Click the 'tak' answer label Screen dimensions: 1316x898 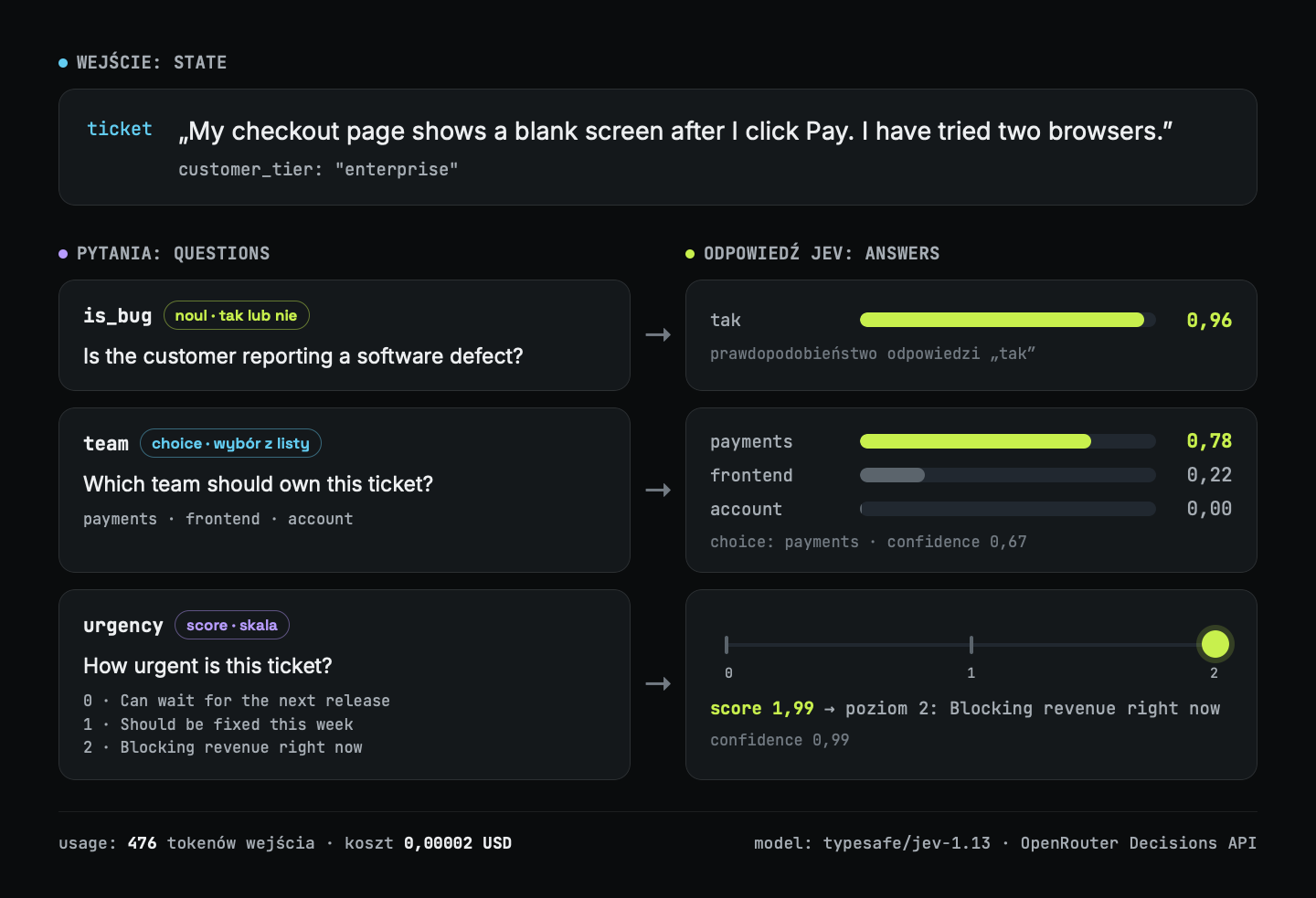click(726, 320)
